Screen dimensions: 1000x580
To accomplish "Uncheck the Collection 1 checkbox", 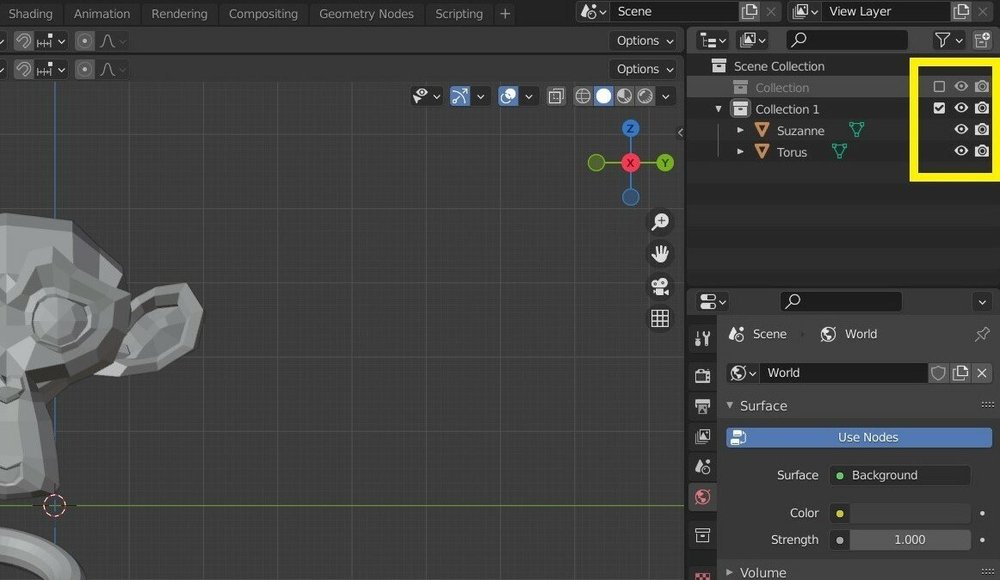I will (x=939, y=108).
